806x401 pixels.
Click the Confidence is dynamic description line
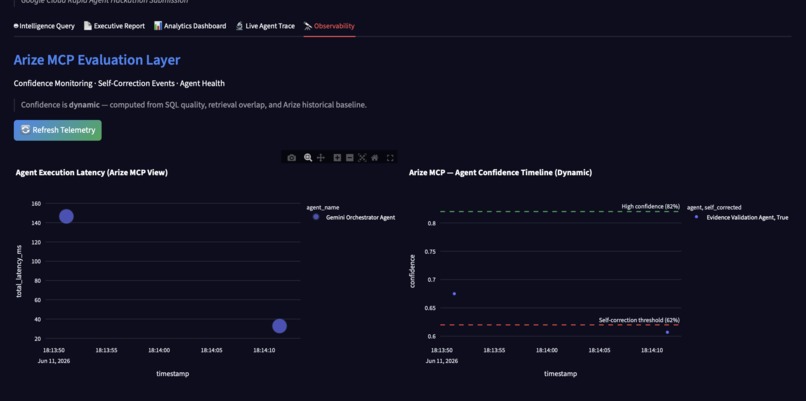point(194,105)
